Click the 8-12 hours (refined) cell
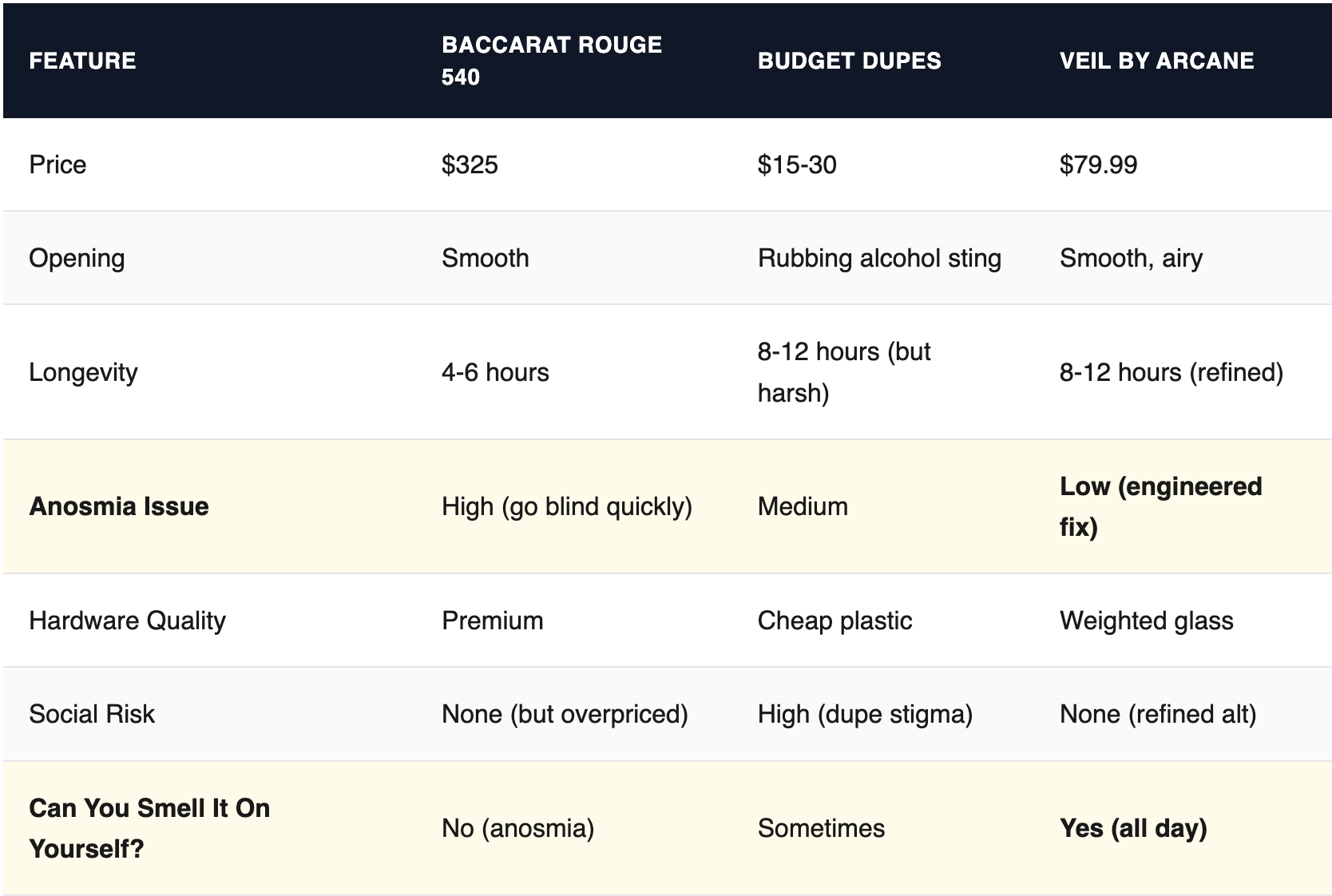 (1171, 372)
